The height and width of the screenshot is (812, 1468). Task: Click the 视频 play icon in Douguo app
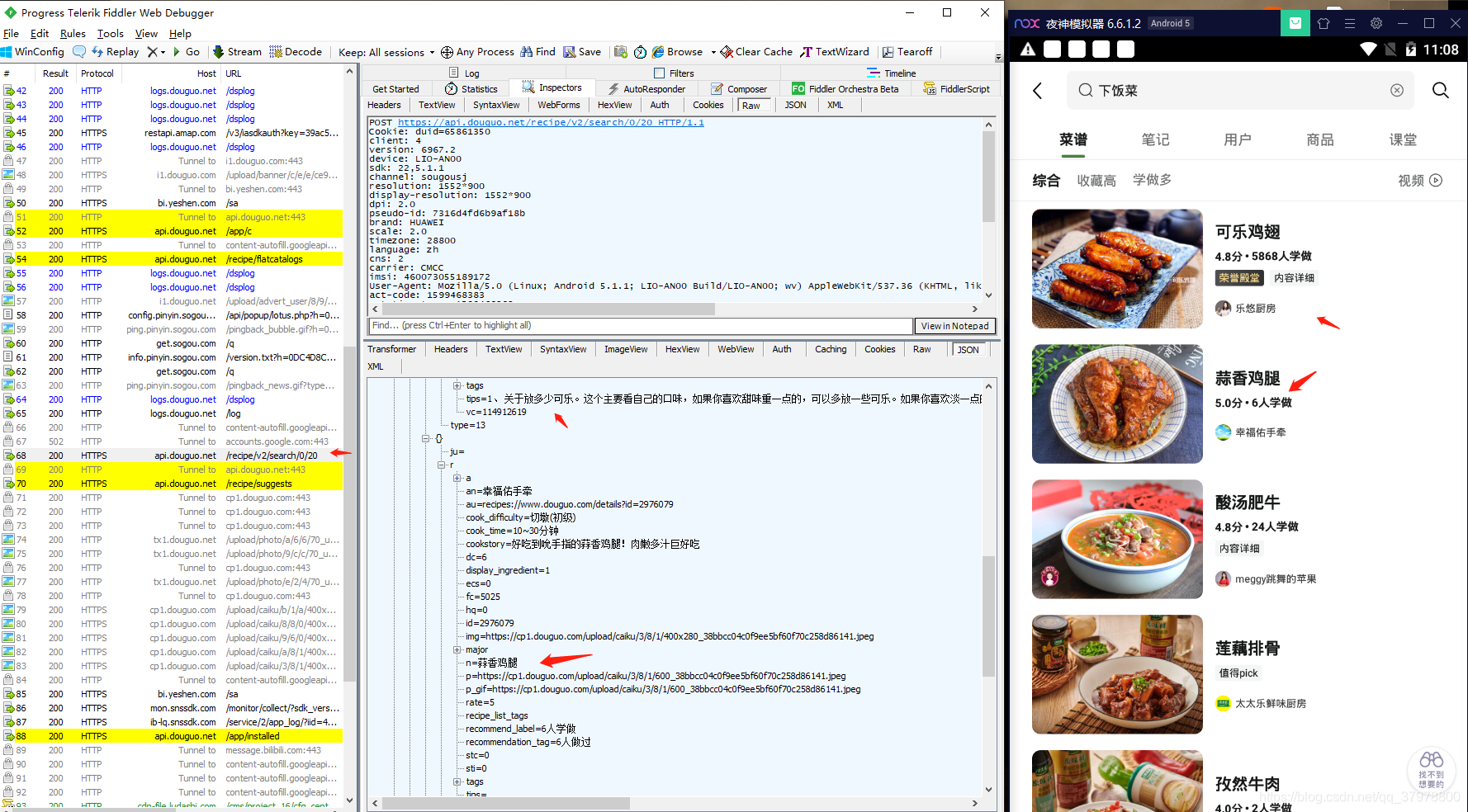[x=1436, y=181]
